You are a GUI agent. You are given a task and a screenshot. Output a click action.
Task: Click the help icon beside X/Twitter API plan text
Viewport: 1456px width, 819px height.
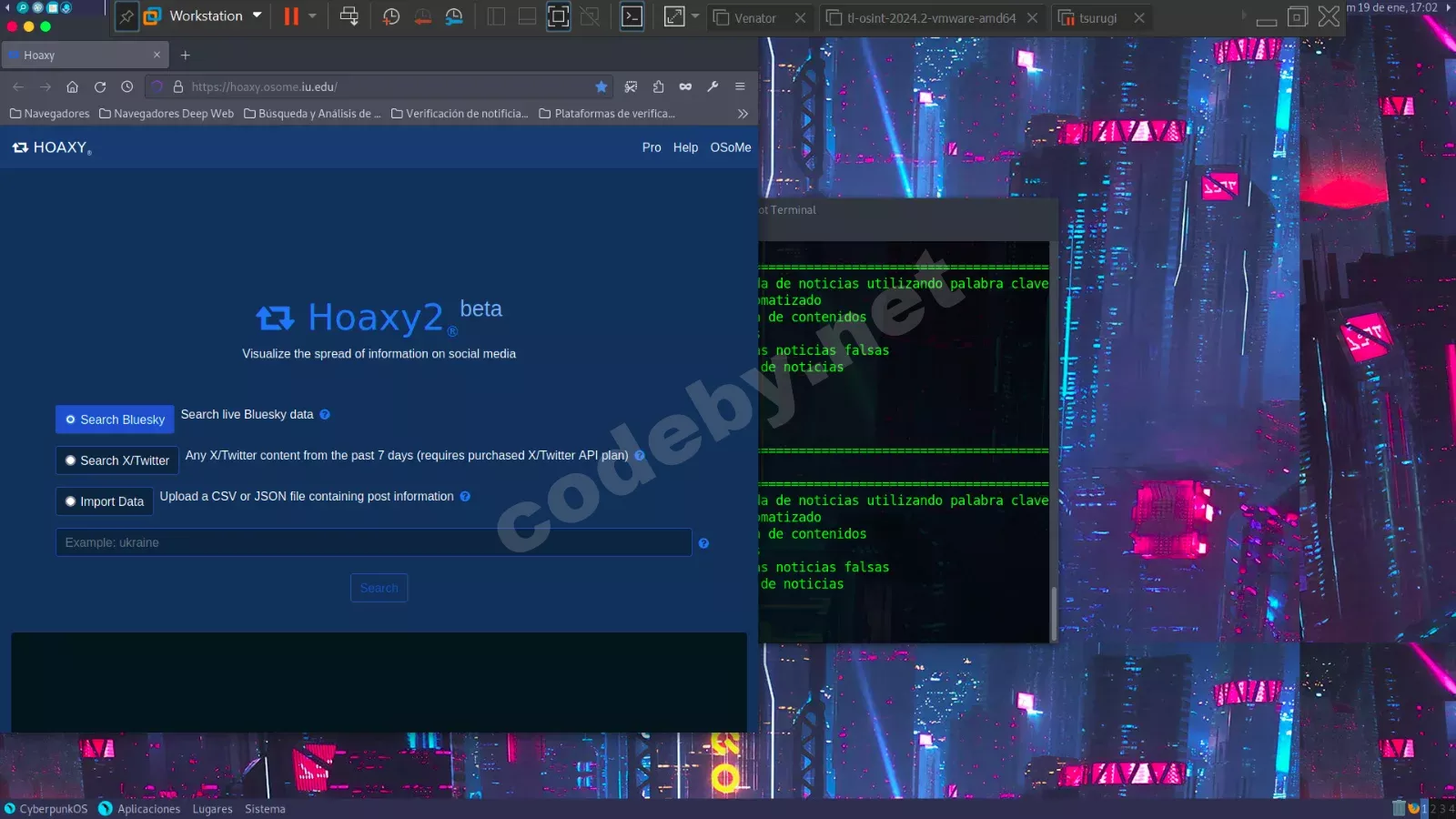pyautogui.click(x=640, y=456)
